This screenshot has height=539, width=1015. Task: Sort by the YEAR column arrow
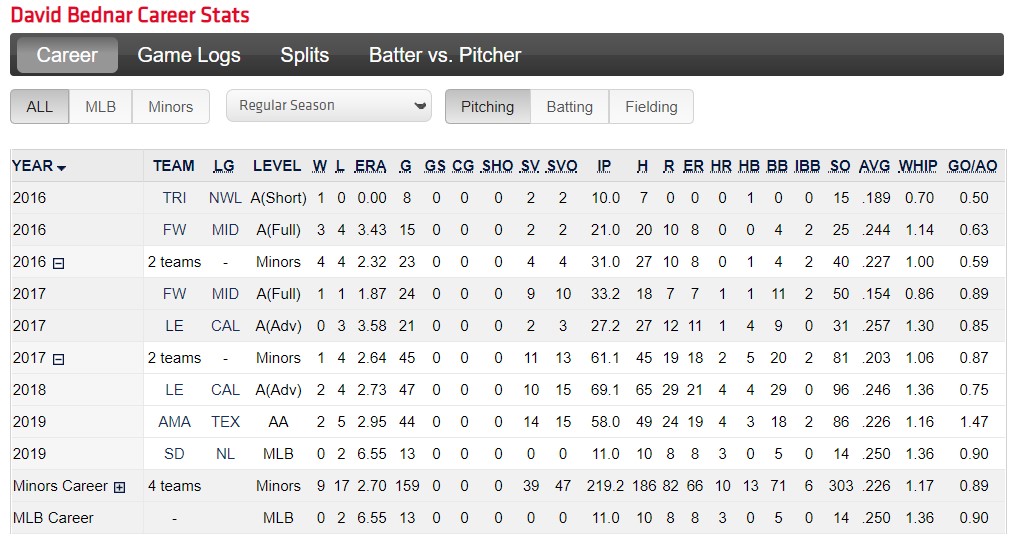tap(61, 168)
